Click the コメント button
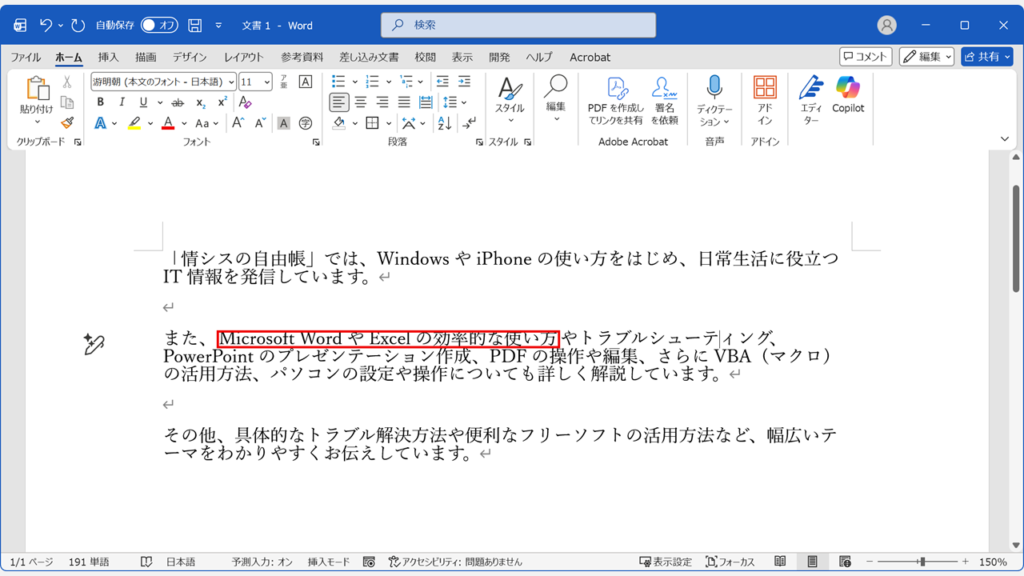Screen dimensions: 1024x576 868,55
